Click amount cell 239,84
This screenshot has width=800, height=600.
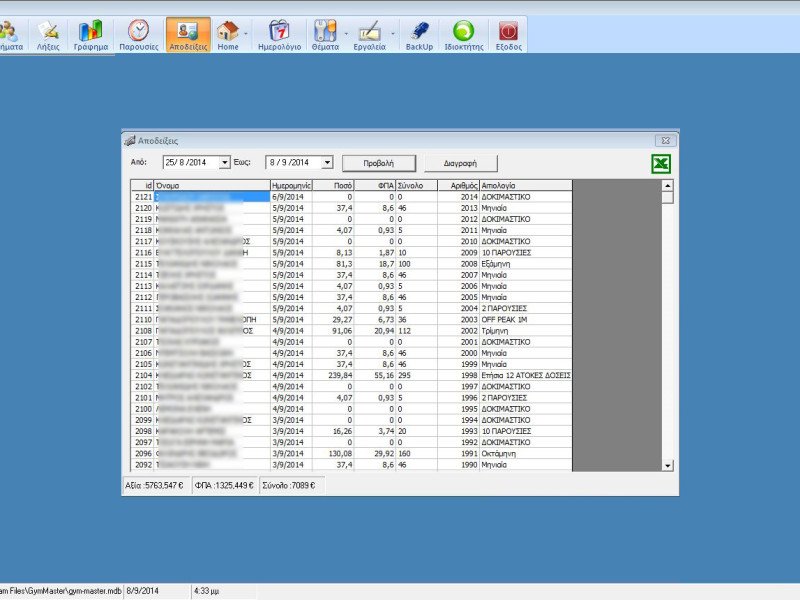[333, 376]
